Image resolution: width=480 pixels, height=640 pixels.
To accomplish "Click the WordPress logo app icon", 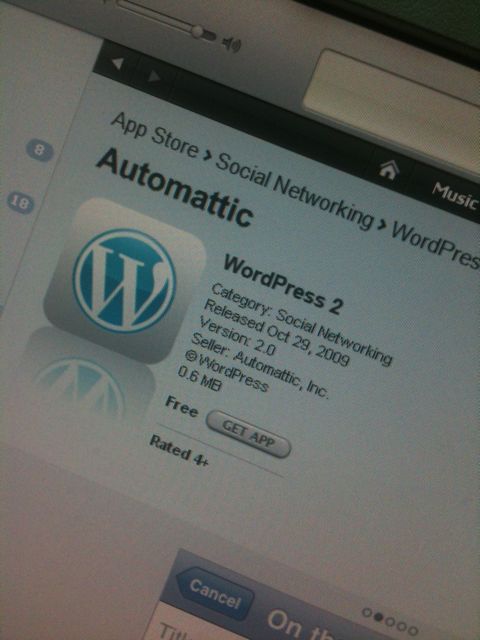I will point(124,281).
